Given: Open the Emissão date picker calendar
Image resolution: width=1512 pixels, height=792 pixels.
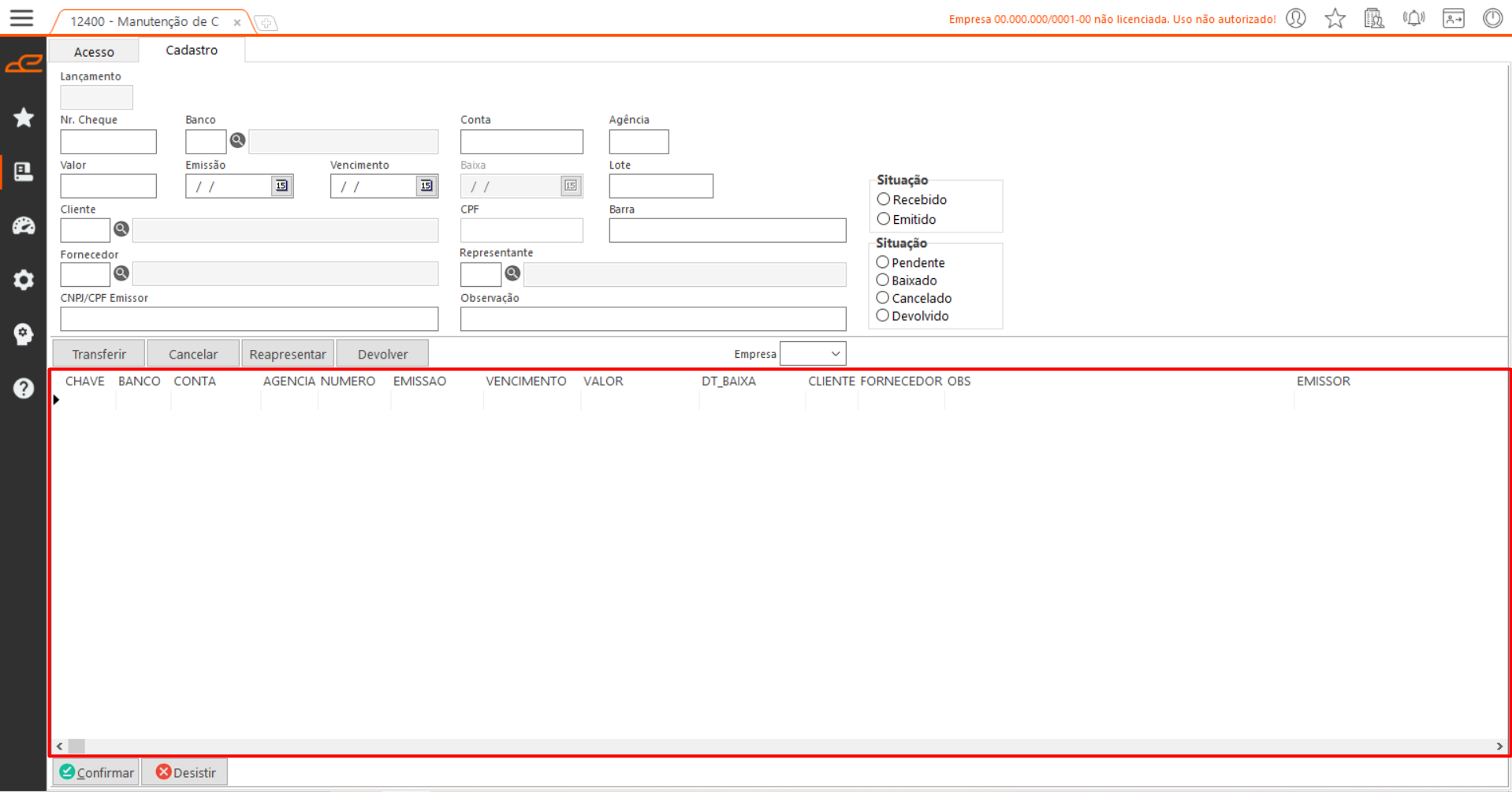Looking at the screenshot, I should coord(281,186).
